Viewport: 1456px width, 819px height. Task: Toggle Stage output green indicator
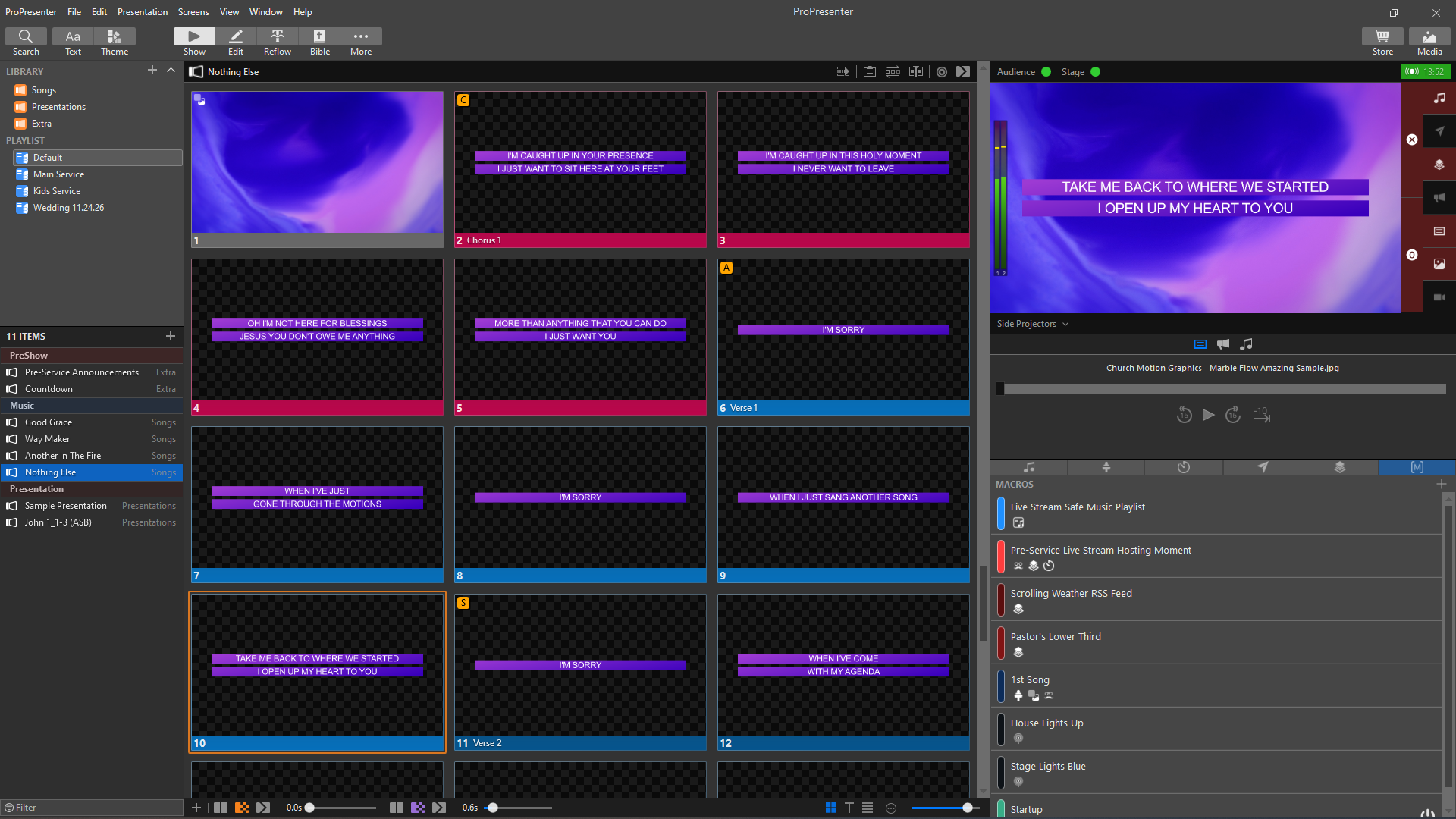coord(1093,71)
